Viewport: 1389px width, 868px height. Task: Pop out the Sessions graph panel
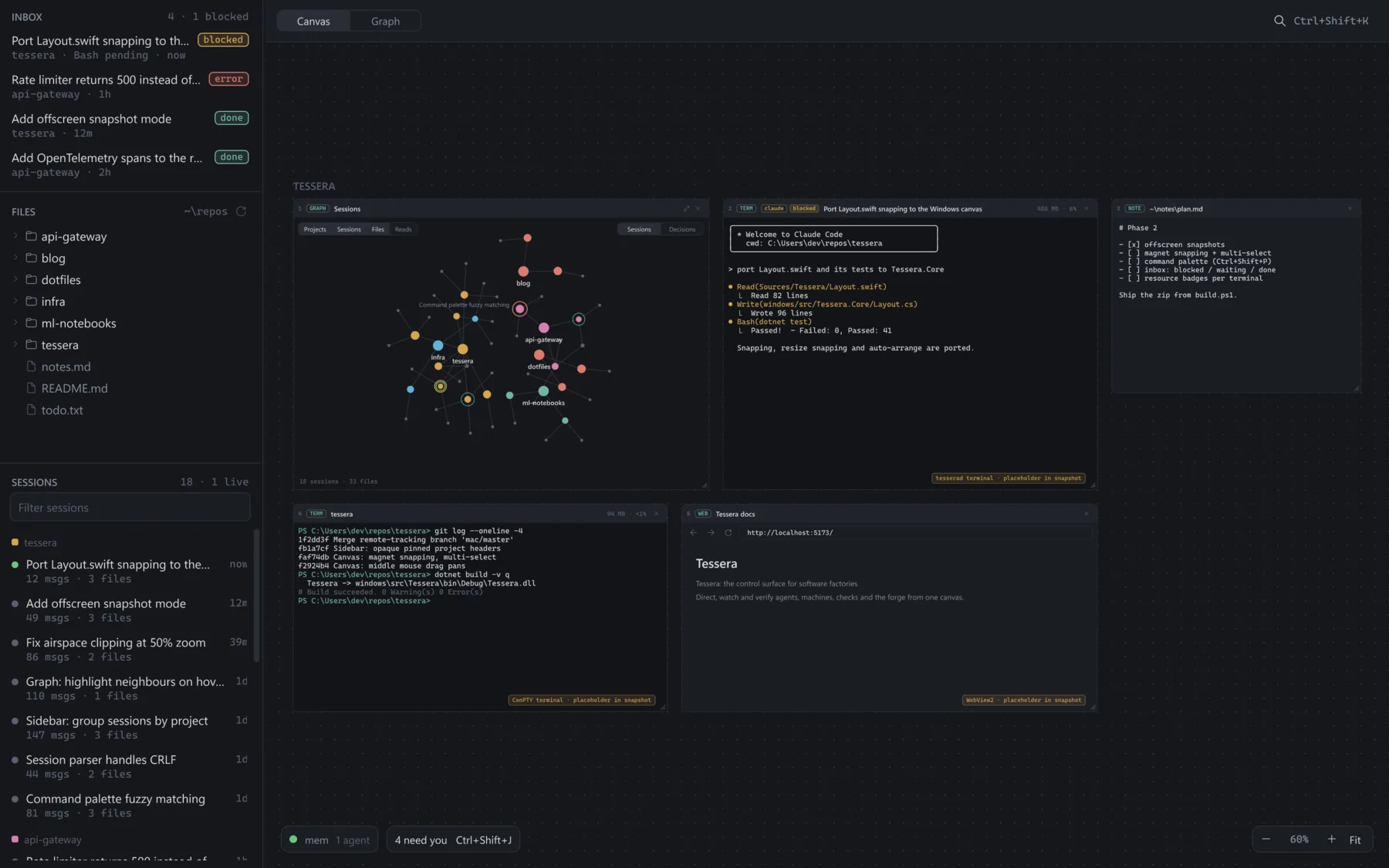pyautogui.click(x=686, y=208)
